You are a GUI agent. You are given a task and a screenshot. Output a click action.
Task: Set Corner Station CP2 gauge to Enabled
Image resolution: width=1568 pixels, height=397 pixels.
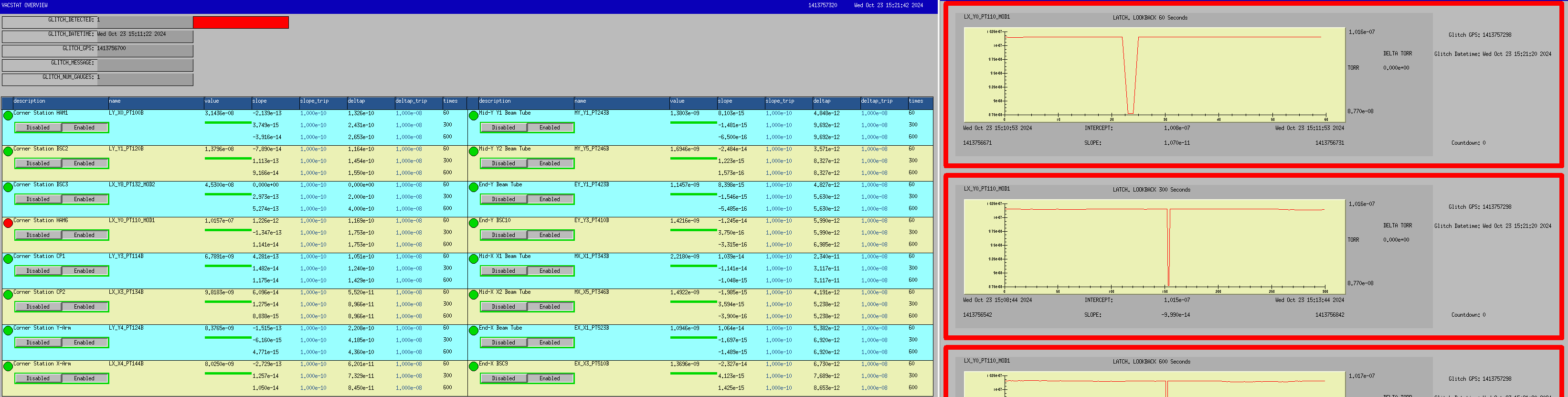(x=84, y=307)
